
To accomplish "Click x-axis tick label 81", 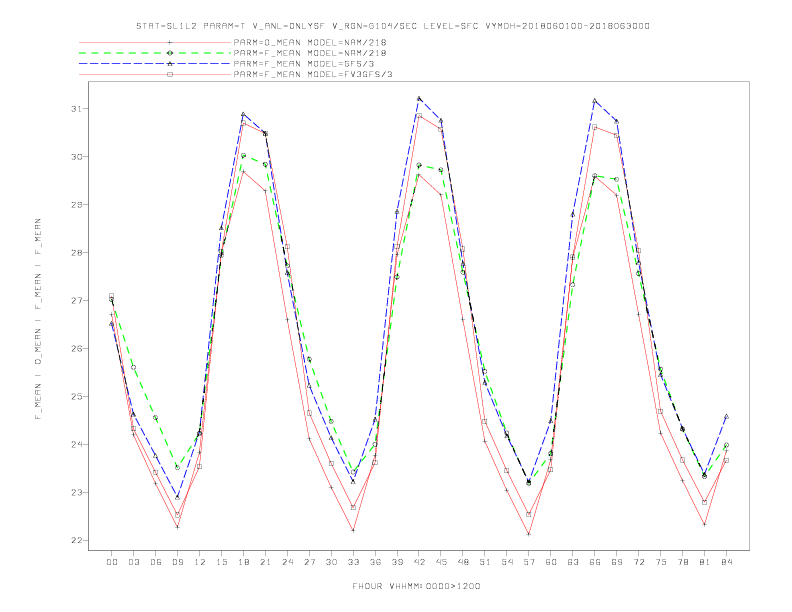I will click(x=705, y=562).
